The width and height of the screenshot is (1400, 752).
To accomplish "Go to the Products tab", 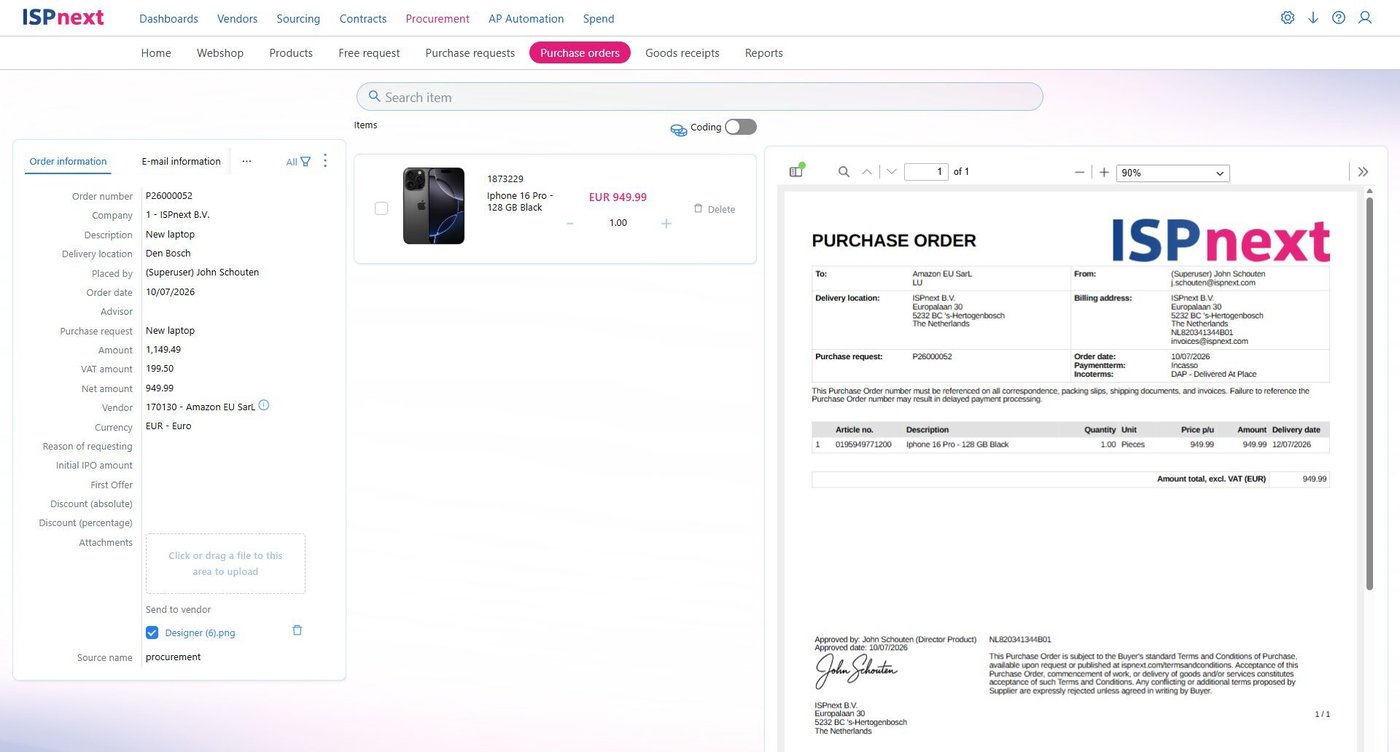I will point(291,53).
